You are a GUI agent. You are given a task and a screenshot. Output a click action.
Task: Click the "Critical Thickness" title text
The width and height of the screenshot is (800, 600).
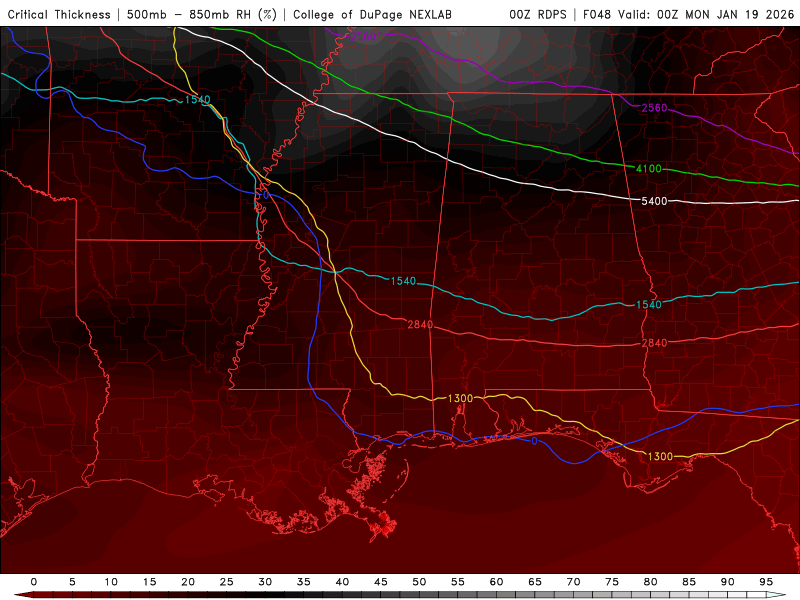(59, 14)
